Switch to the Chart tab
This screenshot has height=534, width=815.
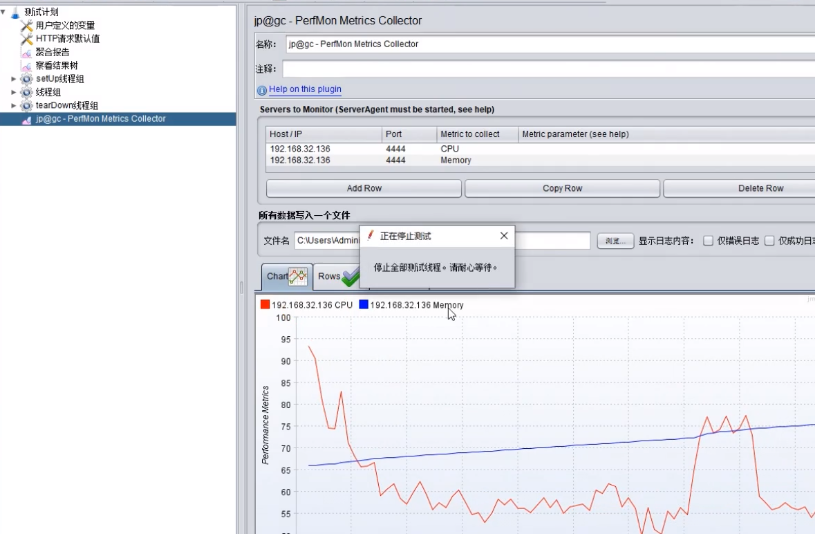[x=286, y=277]
